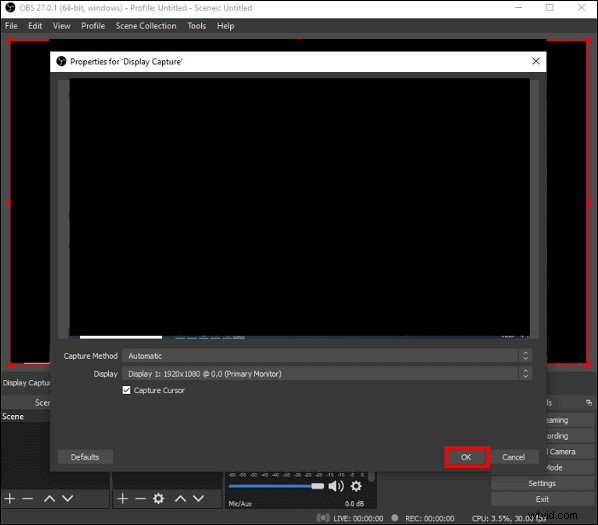The image size is (598, 525).
Task: Click Exit in the Controls panel
Action: pos(542,499)
